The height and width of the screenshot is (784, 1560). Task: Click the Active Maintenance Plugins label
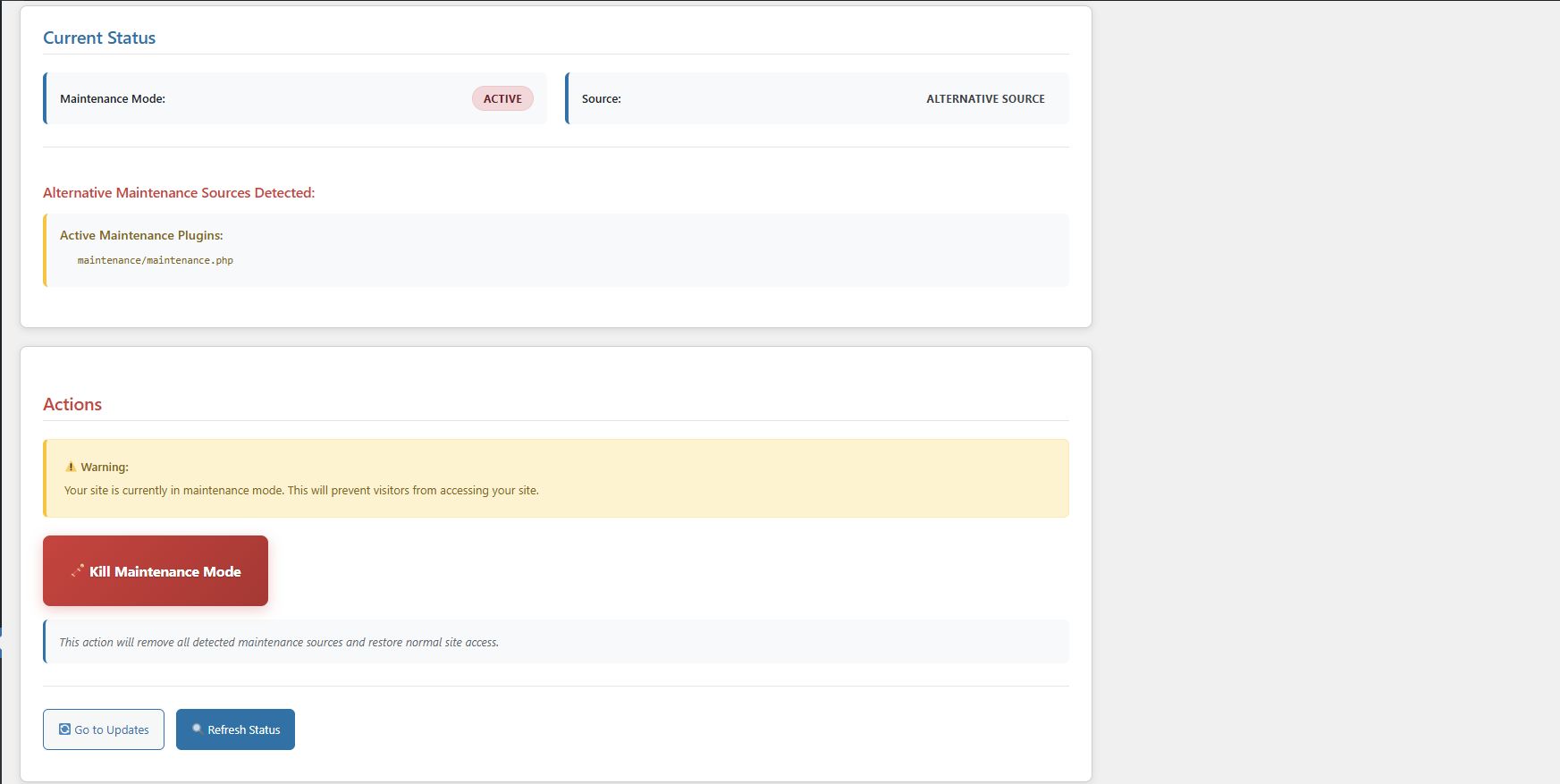click(141, 235)
